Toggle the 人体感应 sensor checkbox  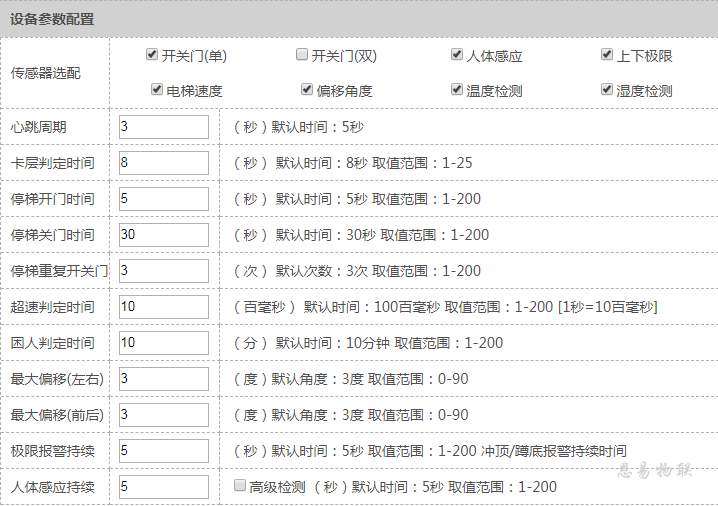(457, 55)
